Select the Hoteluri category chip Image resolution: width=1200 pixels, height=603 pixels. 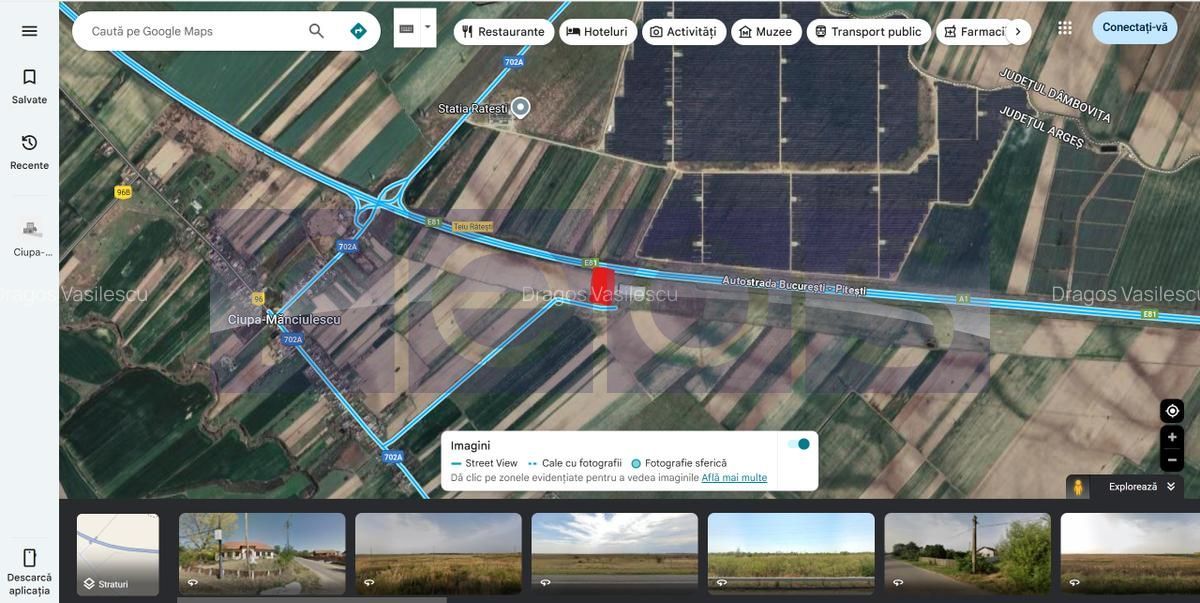(598, 31)
